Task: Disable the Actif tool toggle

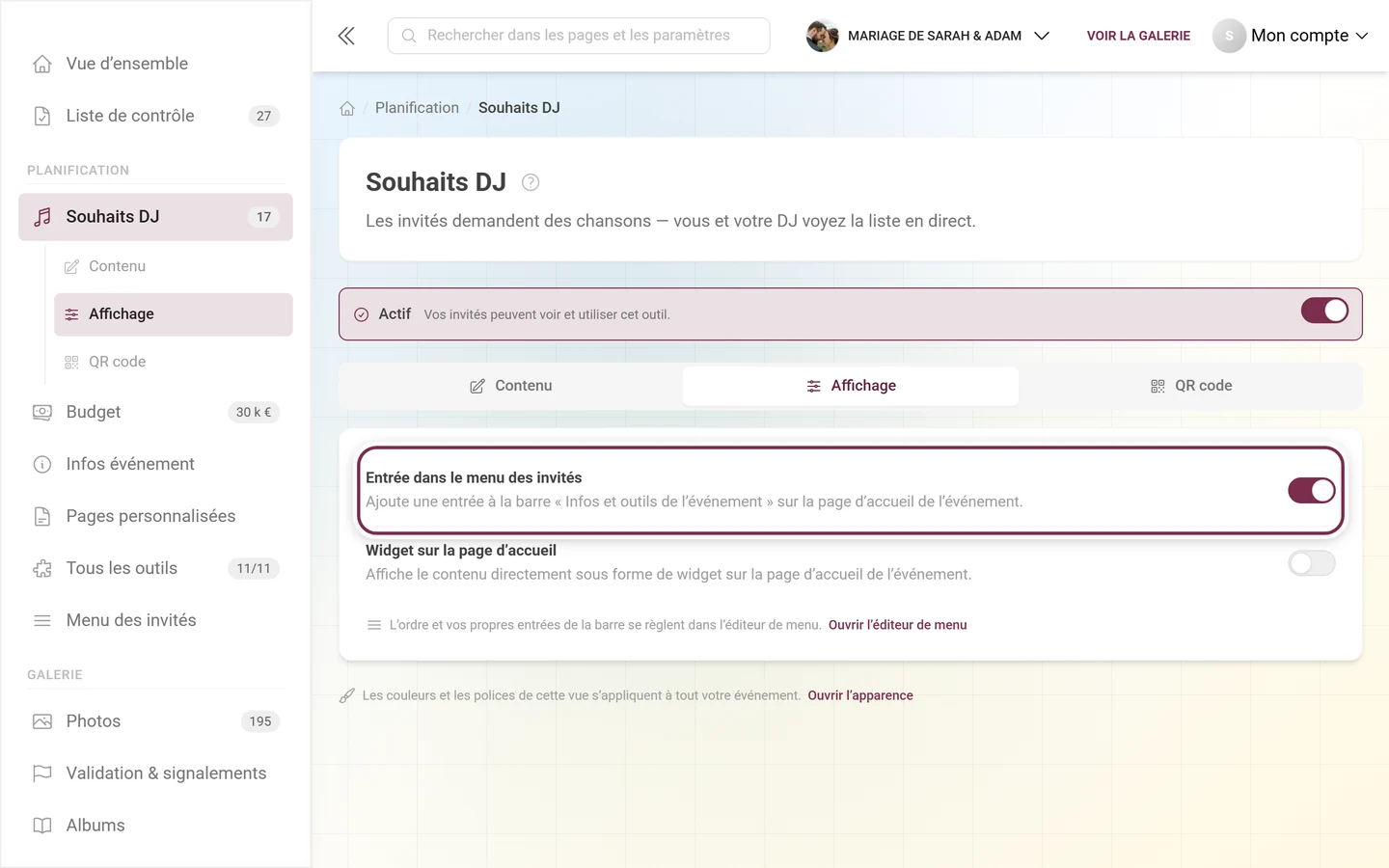Action: (1324, 311)
